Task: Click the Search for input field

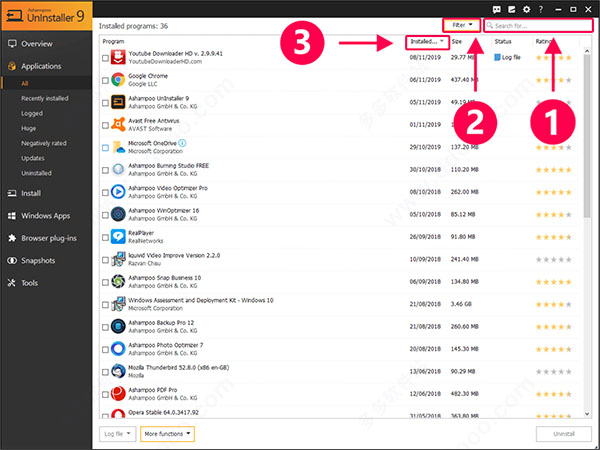Action: coord(538,25)
